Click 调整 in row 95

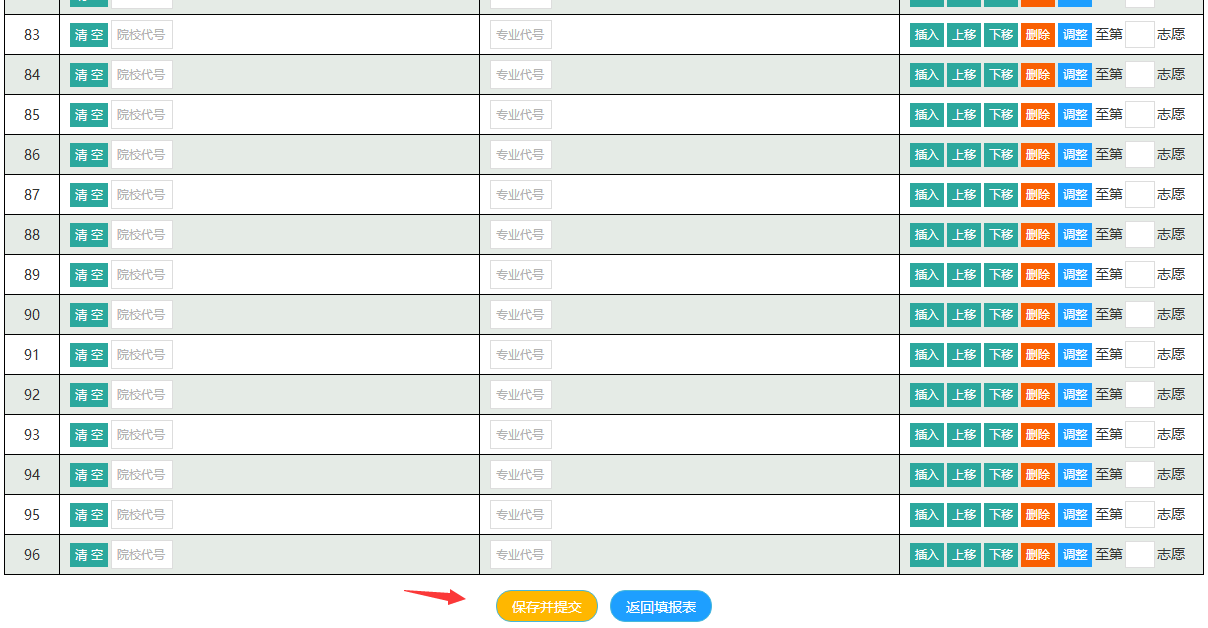tap(1075, 515)
